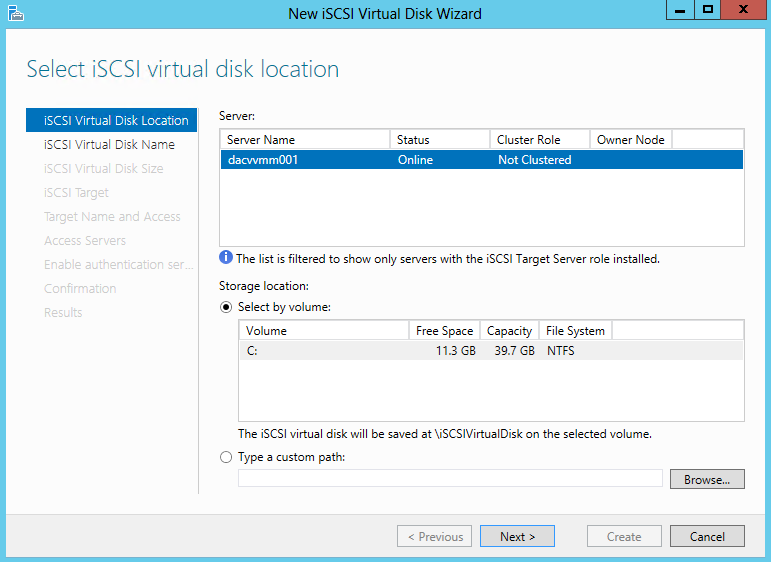Open the iSCSI Virtual Disk Name step
The image size is (771, 562).
click(109, 145)
